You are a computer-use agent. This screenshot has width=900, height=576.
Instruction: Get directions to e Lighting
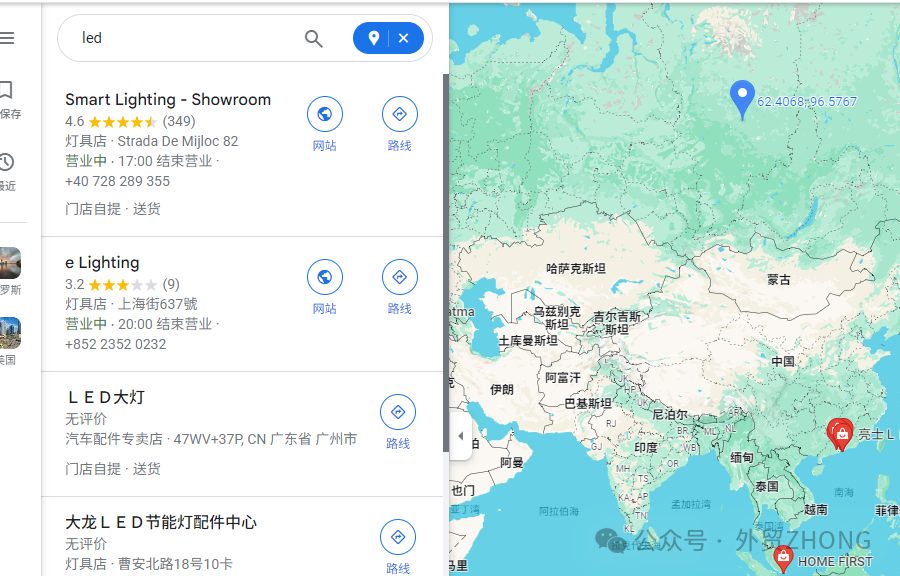tap(399, 277)
